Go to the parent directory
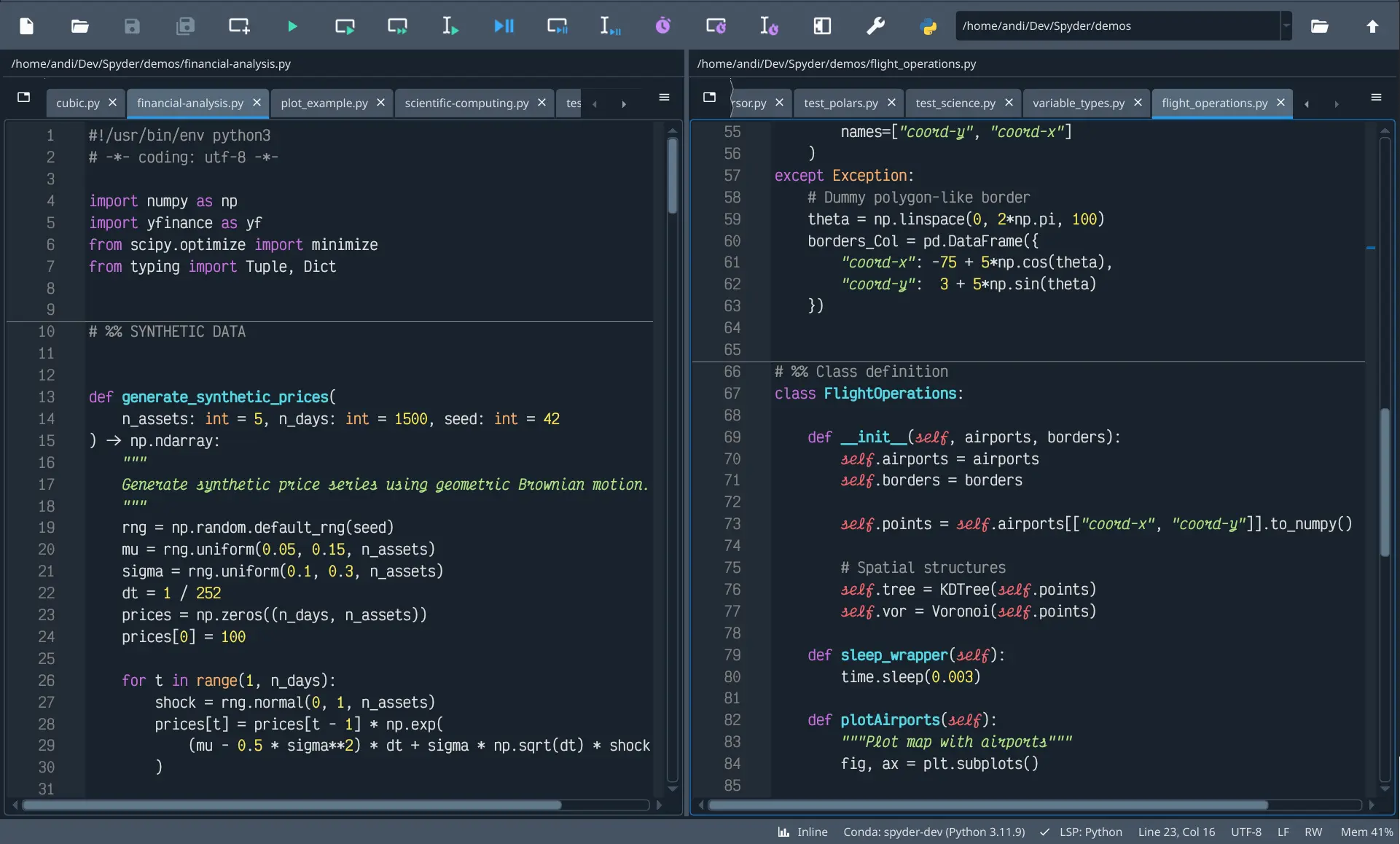This screenshot has width=1400, height=844. coord(1372,26)
